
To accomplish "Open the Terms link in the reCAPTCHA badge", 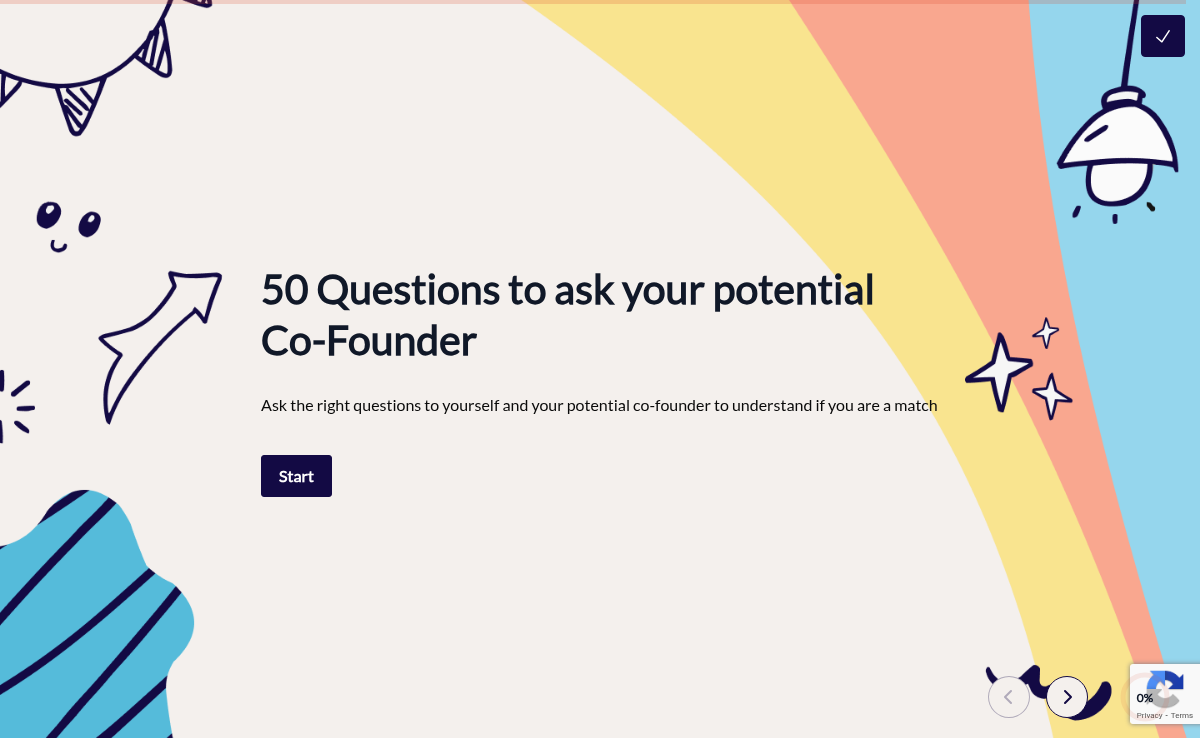I will click(x=1183, y=716).
